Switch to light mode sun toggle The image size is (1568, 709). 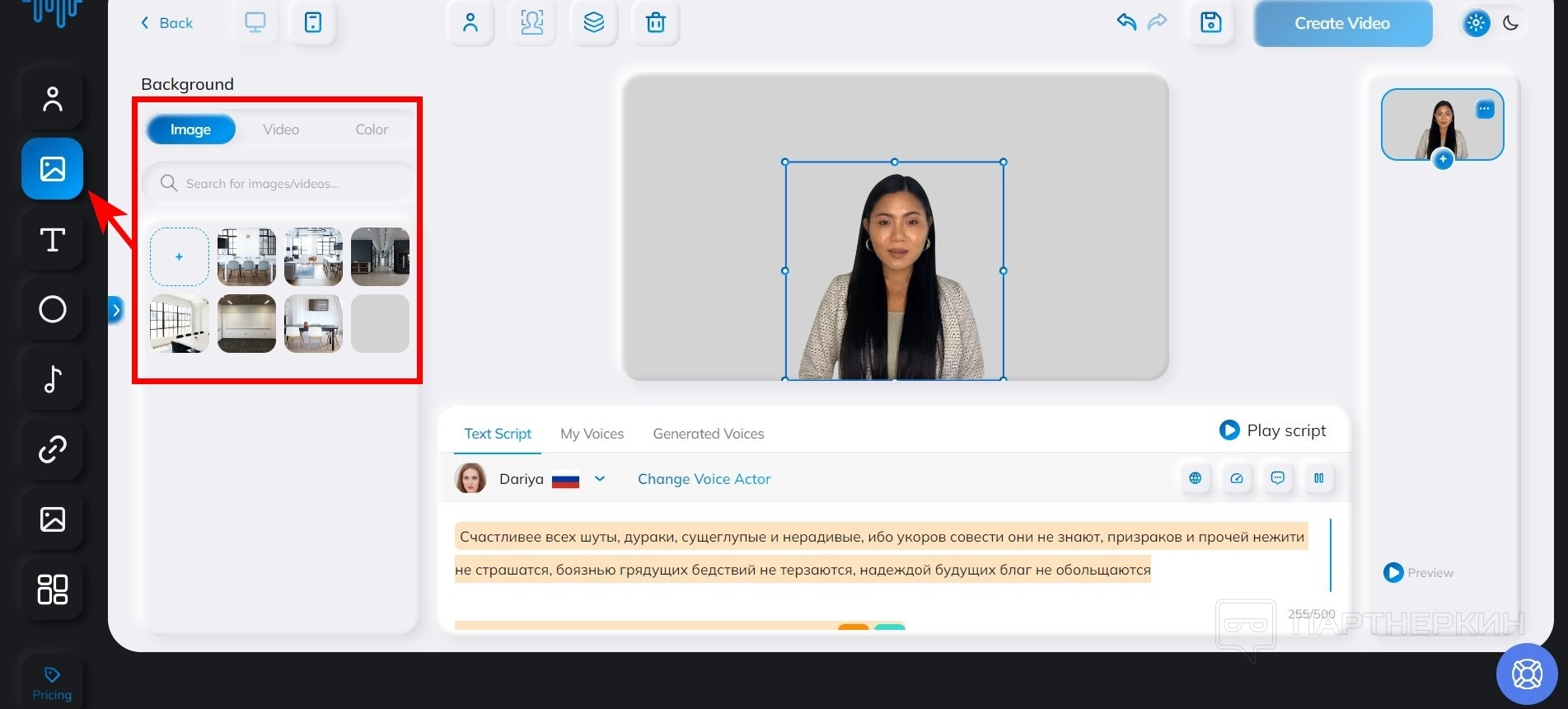(1476, 23)
